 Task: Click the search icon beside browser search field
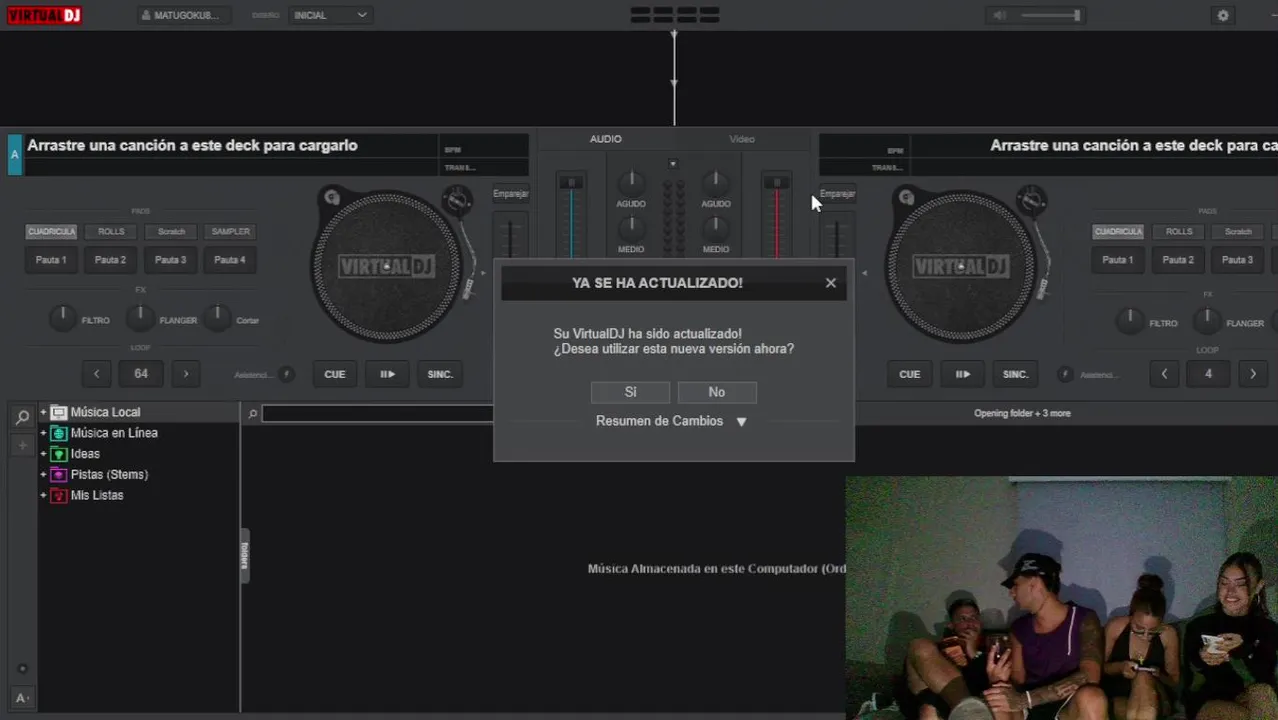tap(253, 413)
